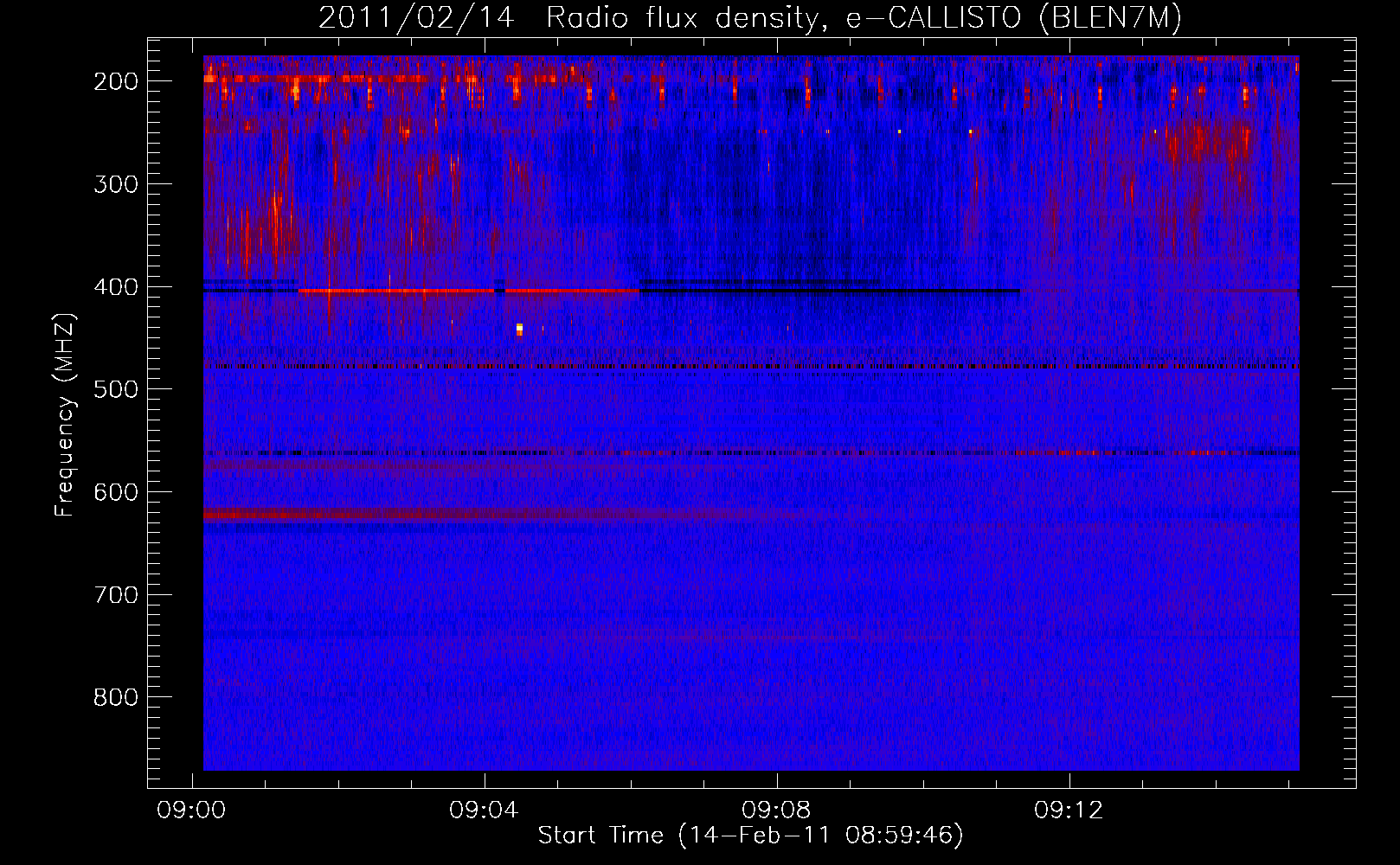Click the 09:00 time tick label
Screen dimensions: 1400x865
191,810
